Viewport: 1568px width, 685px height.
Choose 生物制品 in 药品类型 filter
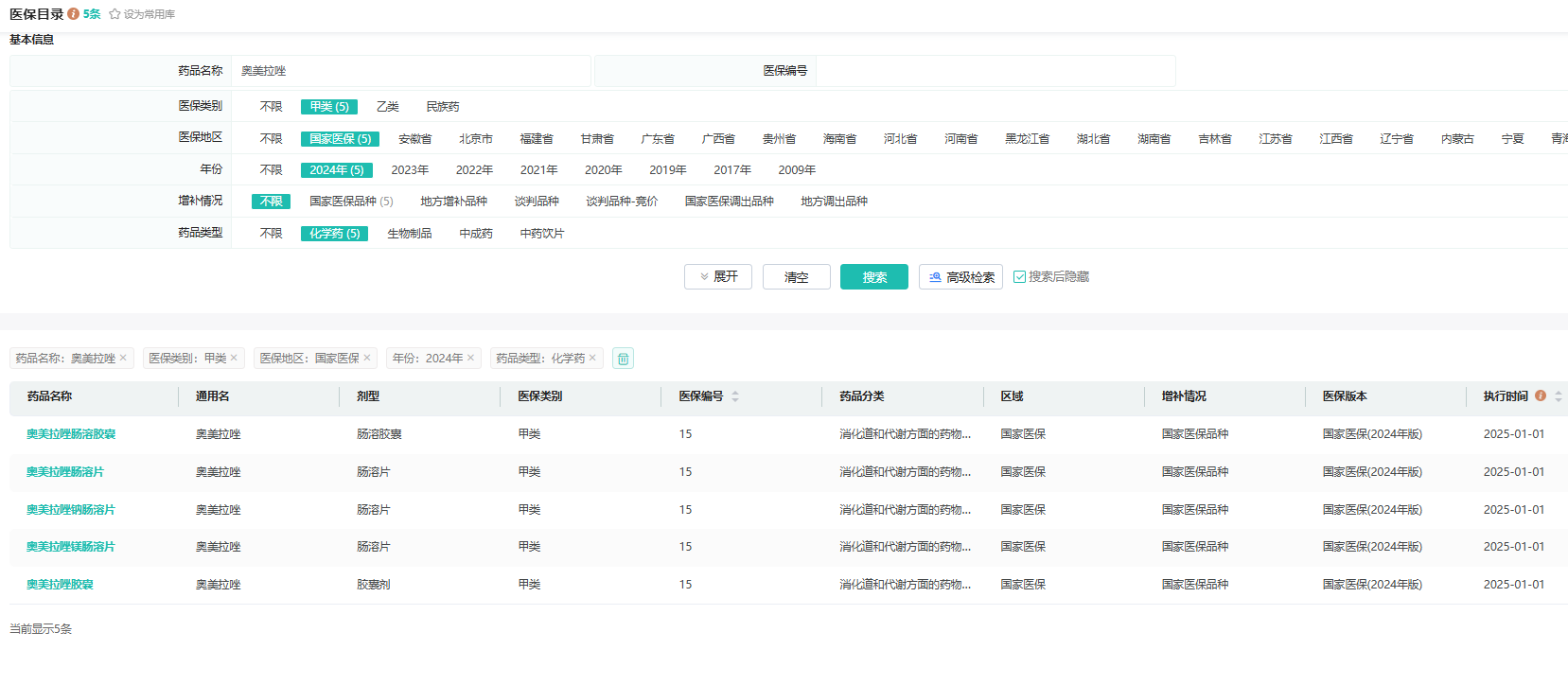(x=409, y=234)
